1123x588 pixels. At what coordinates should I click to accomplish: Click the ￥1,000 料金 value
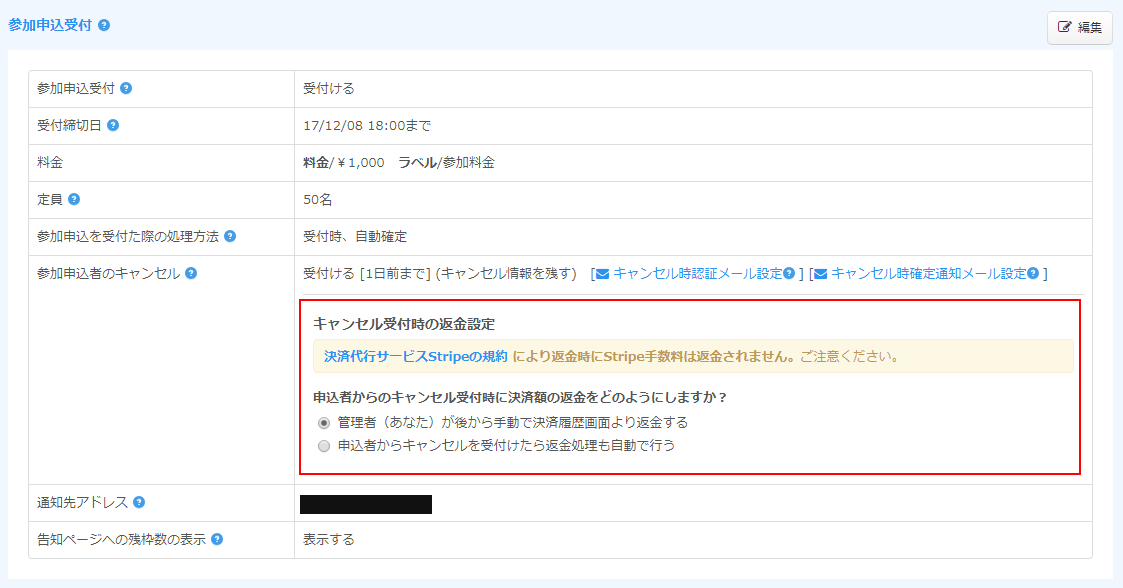(361, 162)
